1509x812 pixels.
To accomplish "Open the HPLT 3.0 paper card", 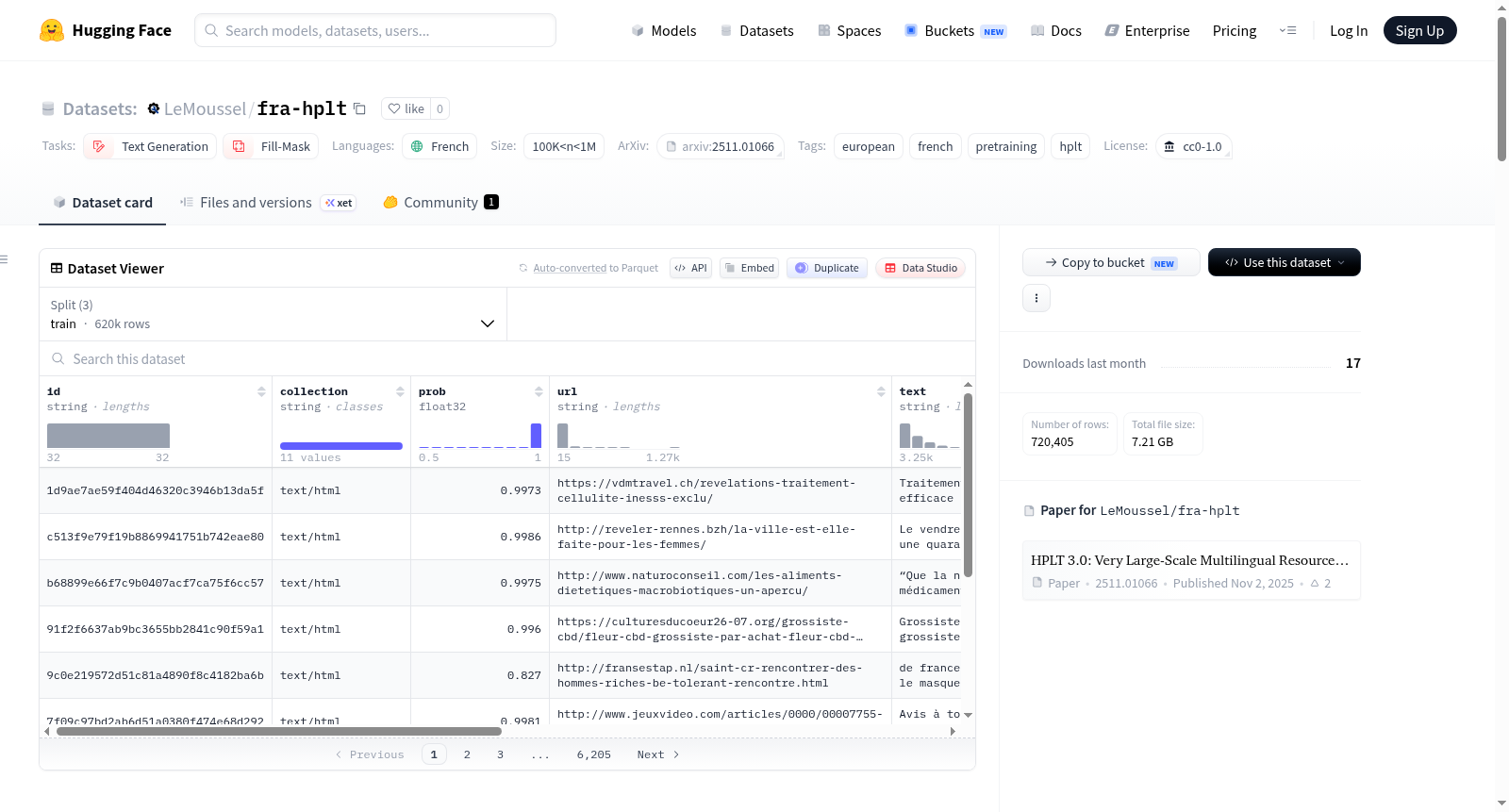I will (1191, 571).
